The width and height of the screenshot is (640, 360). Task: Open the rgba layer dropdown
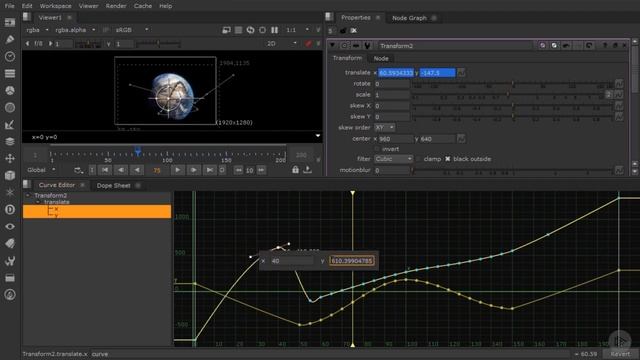(37, 30)
